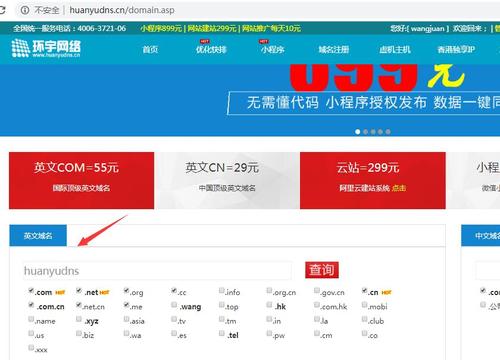Switch to the 英文域名 tab
Screen dimensions: 500x360
pos(38,236)
